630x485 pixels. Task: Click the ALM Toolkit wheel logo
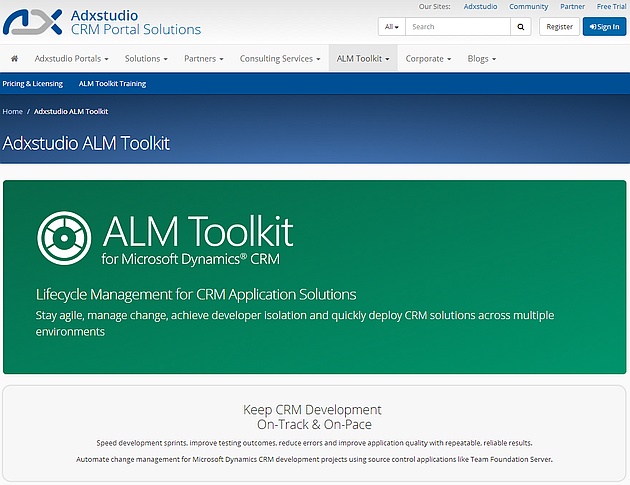(64, 238)
